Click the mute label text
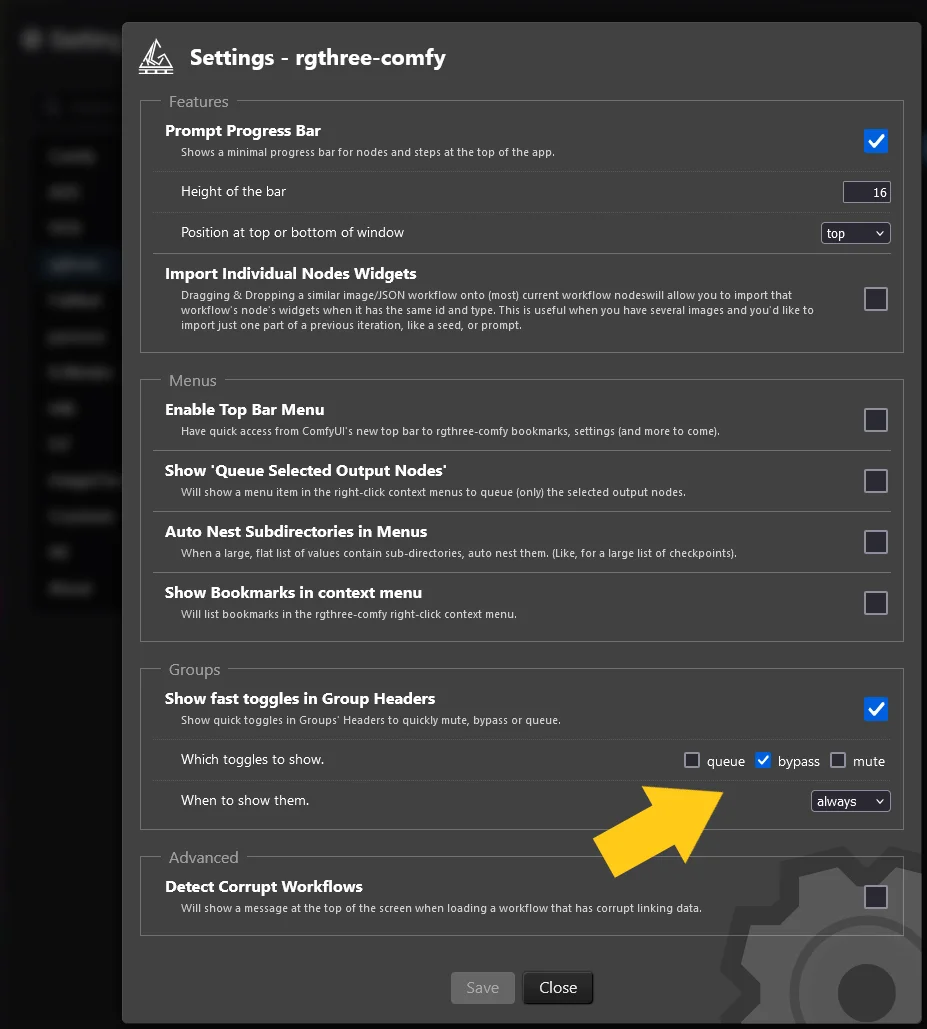 click(x=869, y=761)
